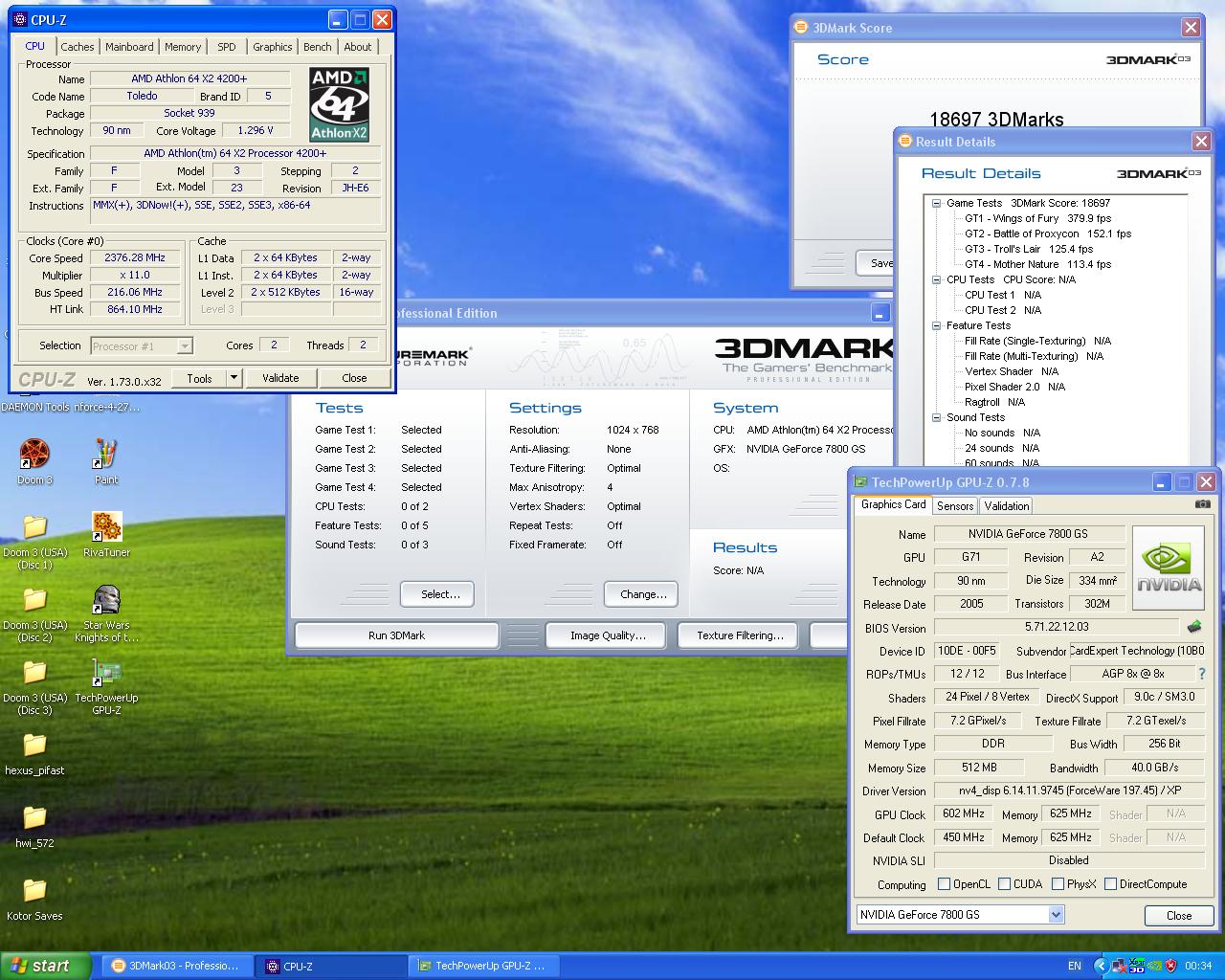Switch to the Graphics tab in CPU-Z
Screen dimensions: 1225x980
coord(273,47)
